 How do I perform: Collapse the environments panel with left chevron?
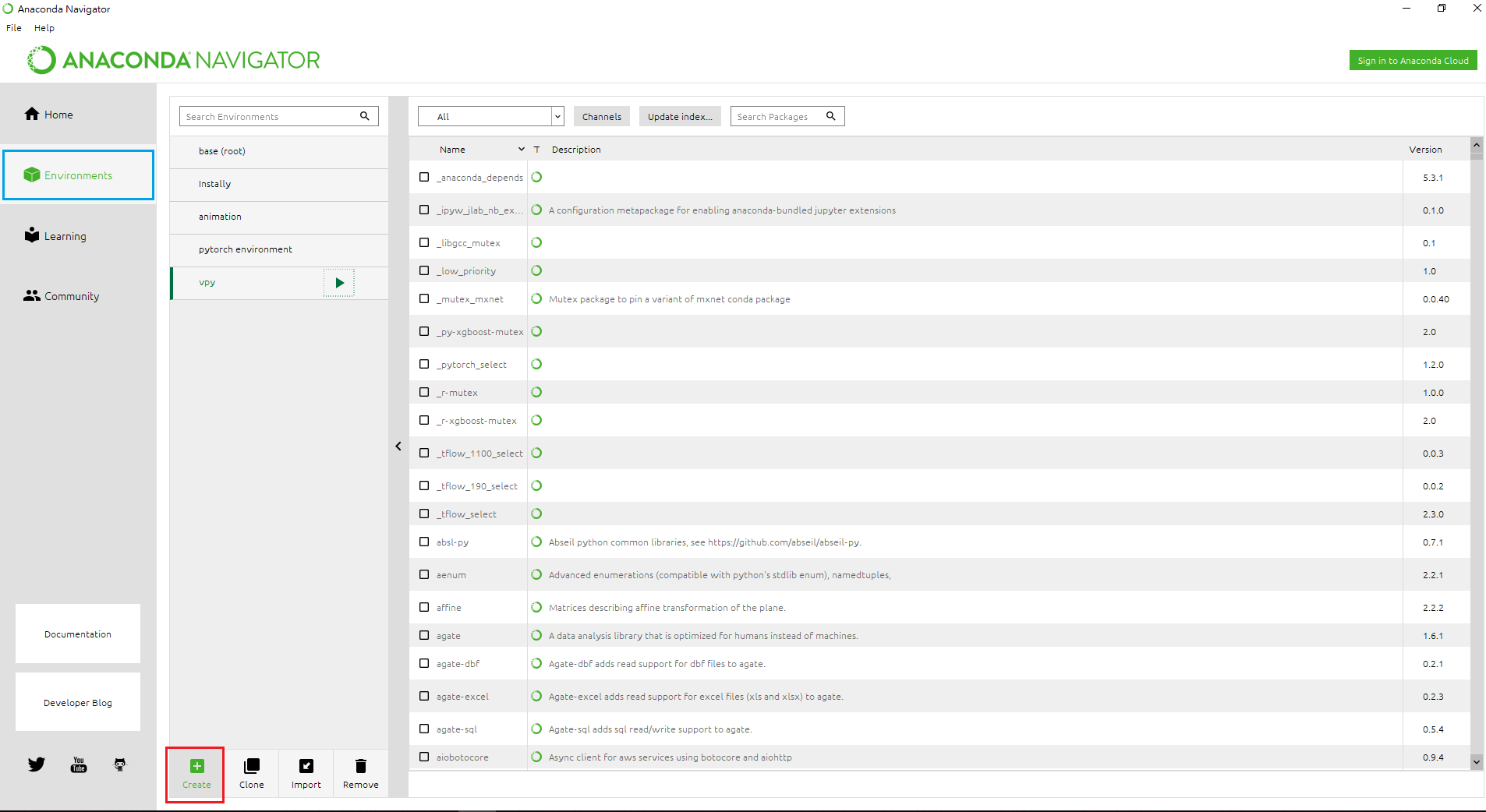point(398,447)
